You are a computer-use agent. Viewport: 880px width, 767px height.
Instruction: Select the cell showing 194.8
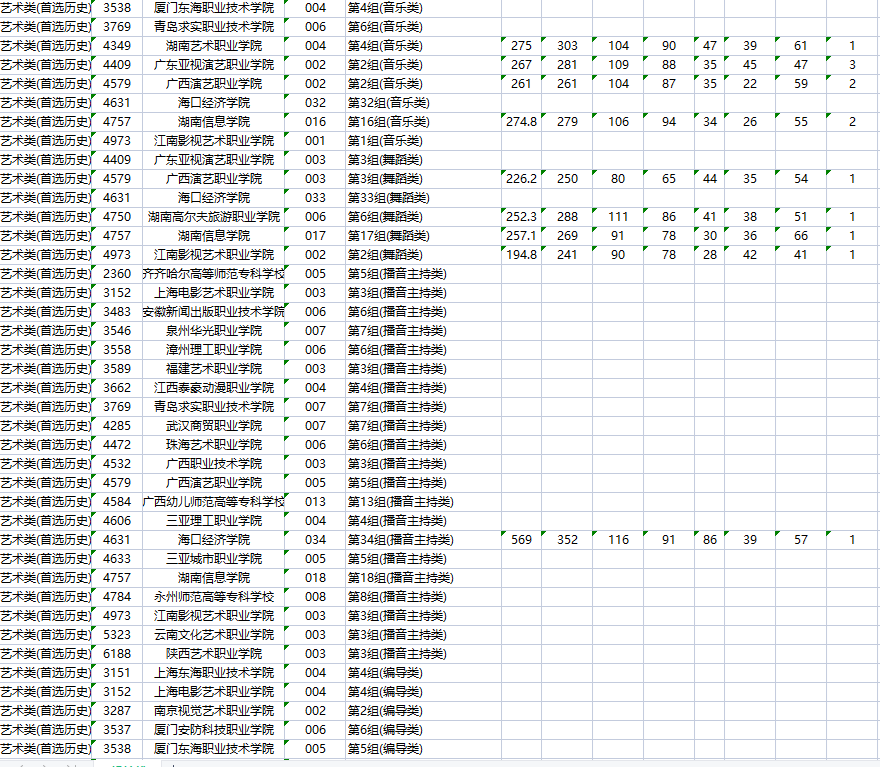(x=521, y=255)
